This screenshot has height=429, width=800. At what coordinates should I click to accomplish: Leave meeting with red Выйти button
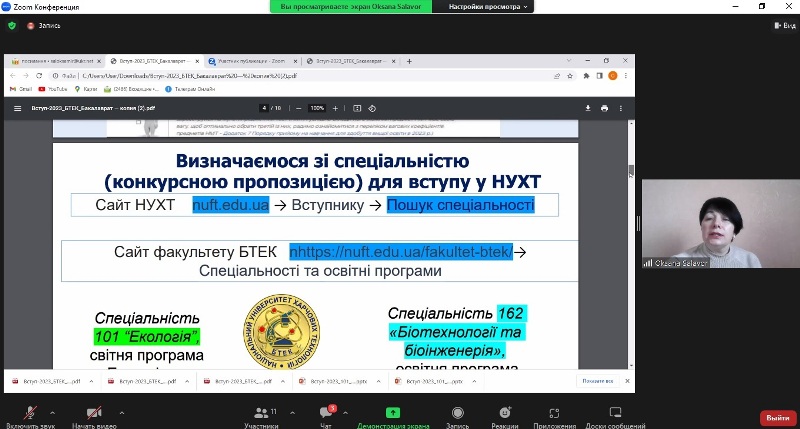(x=778, y=418)
